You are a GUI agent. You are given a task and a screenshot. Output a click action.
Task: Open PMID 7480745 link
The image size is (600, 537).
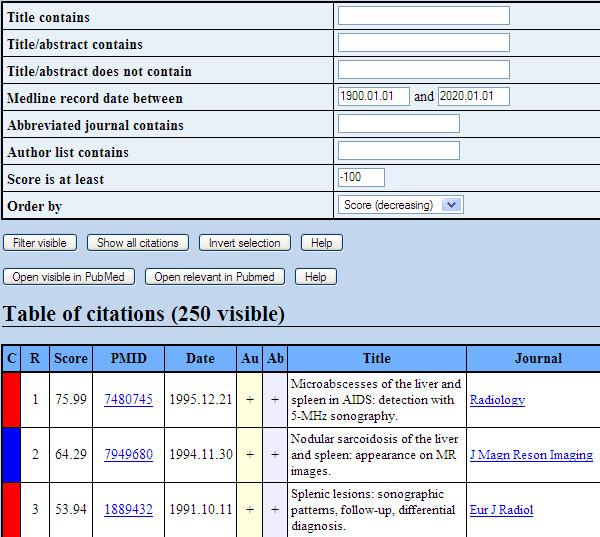click(128, 400)
